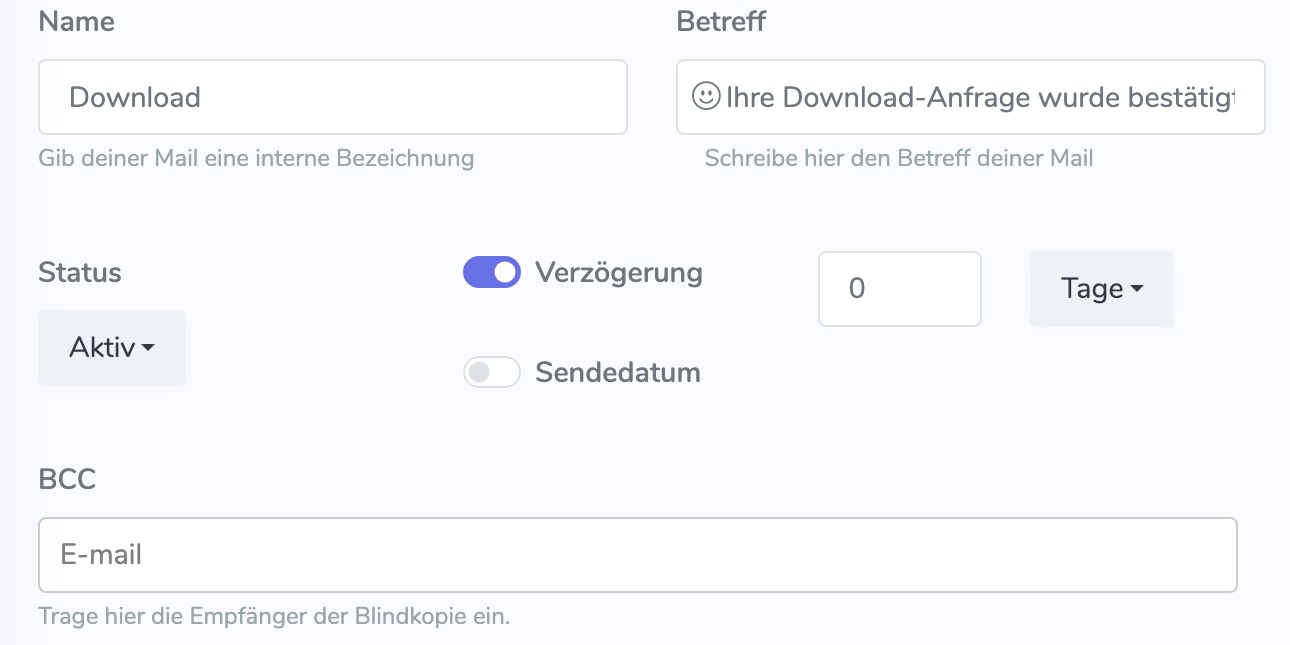Focus the Name field containing Download

[333, 97]
